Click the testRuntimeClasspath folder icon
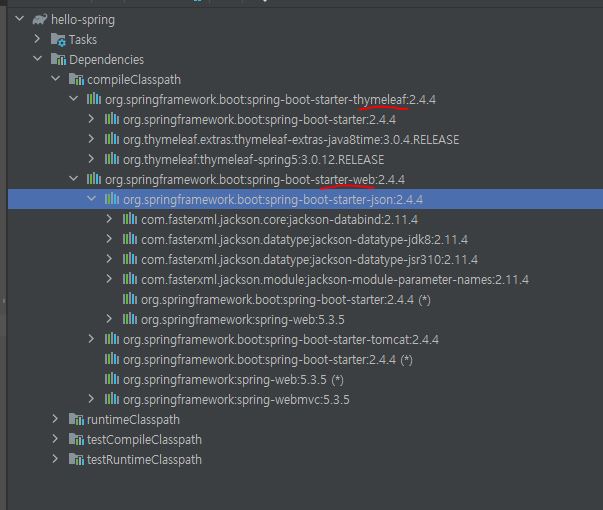 coord(77,459)
